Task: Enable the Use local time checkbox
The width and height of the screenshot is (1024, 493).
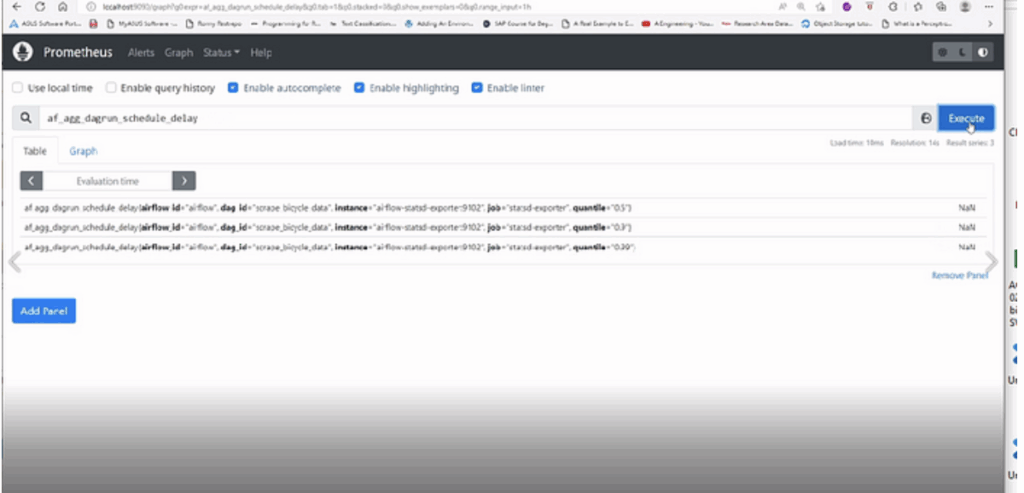Action: pos(17,88)
